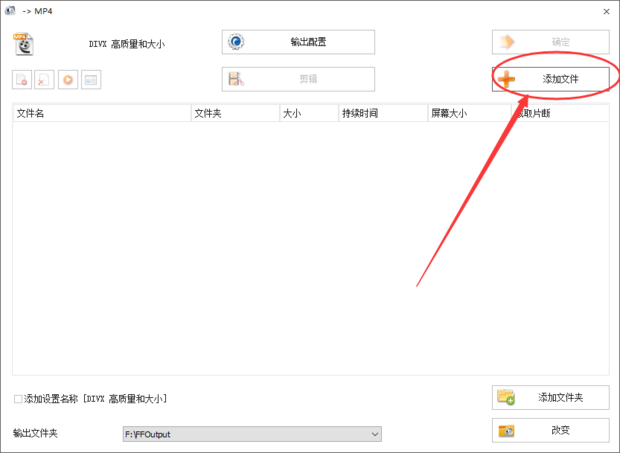This screenshot has height=453, width=620.
Task: Click the MP4 film icon at top left
Action: point(23,43)
